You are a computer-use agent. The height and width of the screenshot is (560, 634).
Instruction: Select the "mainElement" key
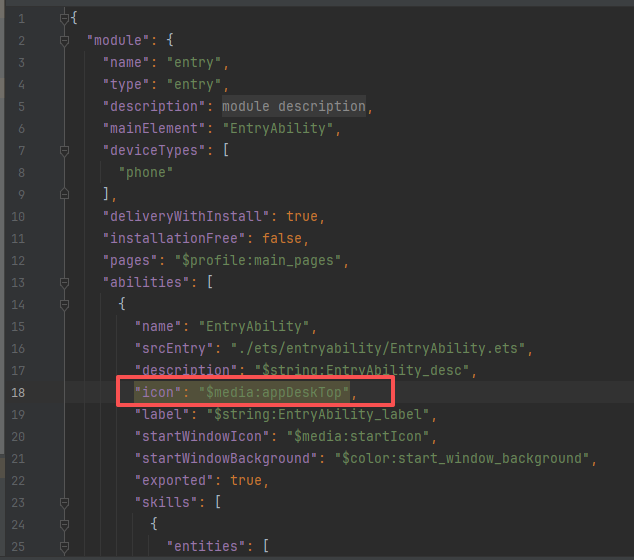[154, 129]
